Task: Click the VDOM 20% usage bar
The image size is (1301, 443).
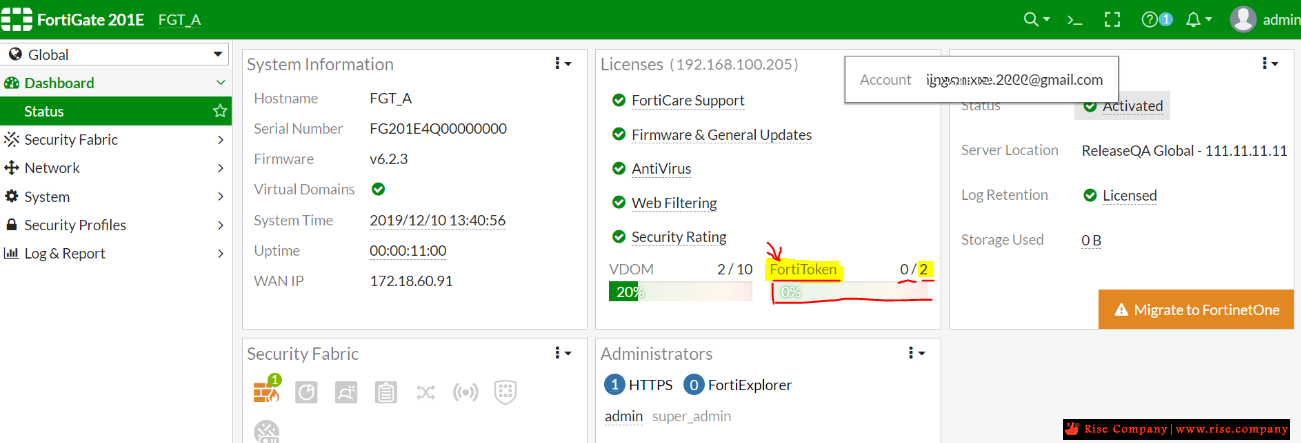Action: coord(680,292)
